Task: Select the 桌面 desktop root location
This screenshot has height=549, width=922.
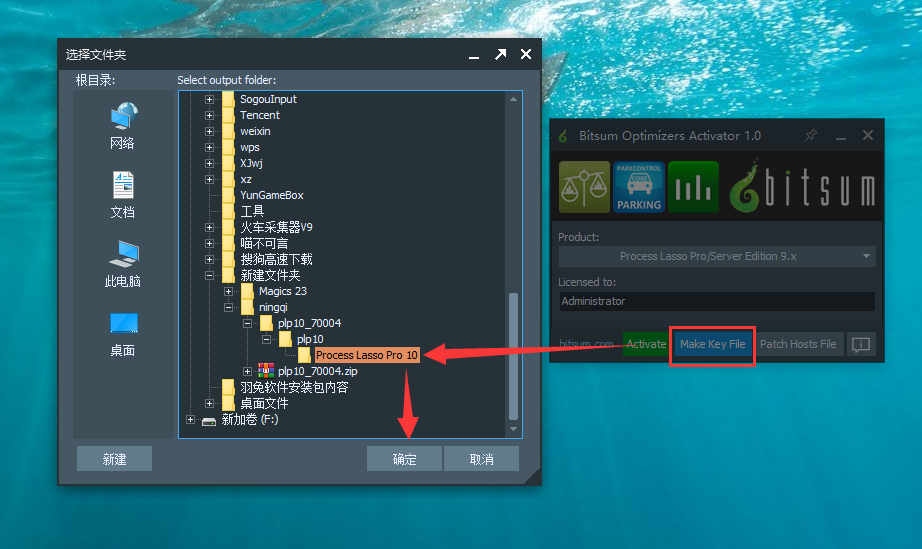Action: 122,334
